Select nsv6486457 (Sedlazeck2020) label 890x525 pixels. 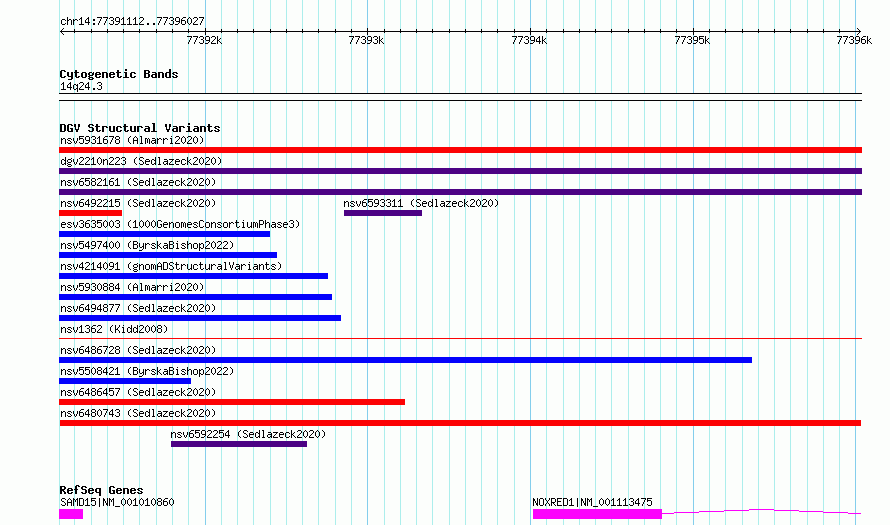pyautogui.click(x=138, y=392)
